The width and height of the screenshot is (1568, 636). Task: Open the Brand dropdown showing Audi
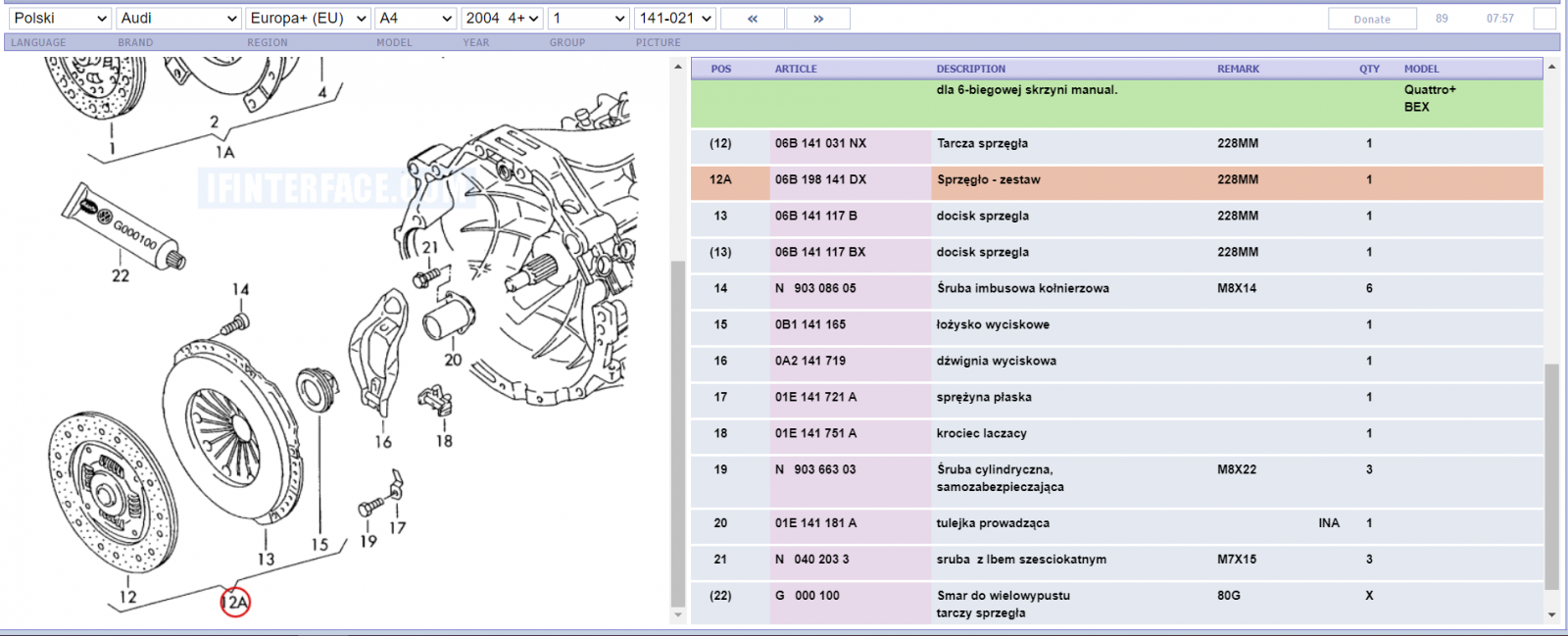178,19
